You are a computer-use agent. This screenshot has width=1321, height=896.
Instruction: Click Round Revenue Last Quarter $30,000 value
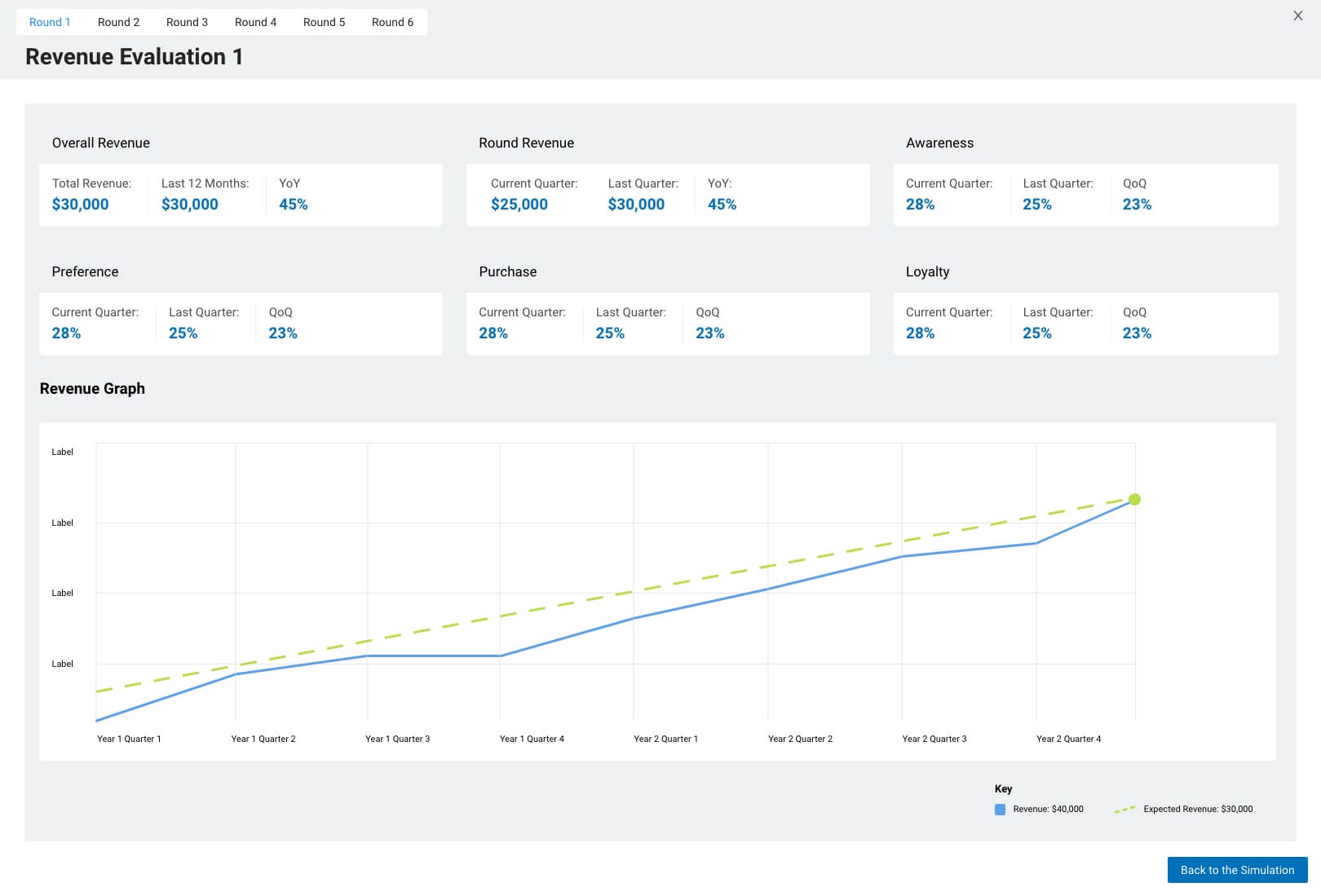point(636,204)
